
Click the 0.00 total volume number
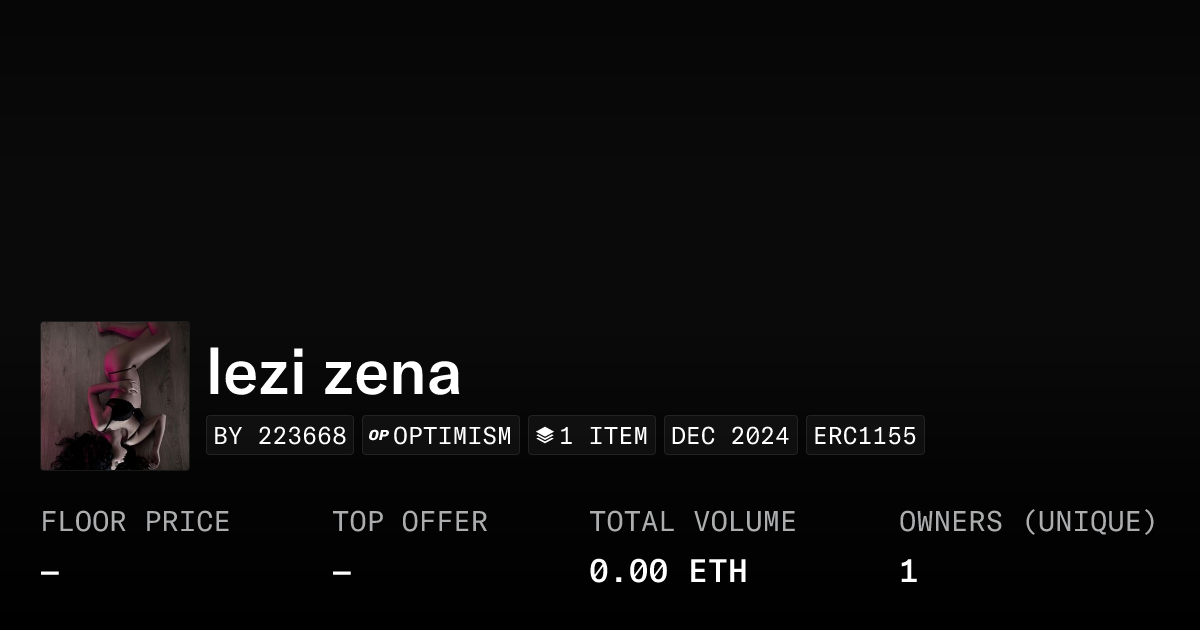628,572
